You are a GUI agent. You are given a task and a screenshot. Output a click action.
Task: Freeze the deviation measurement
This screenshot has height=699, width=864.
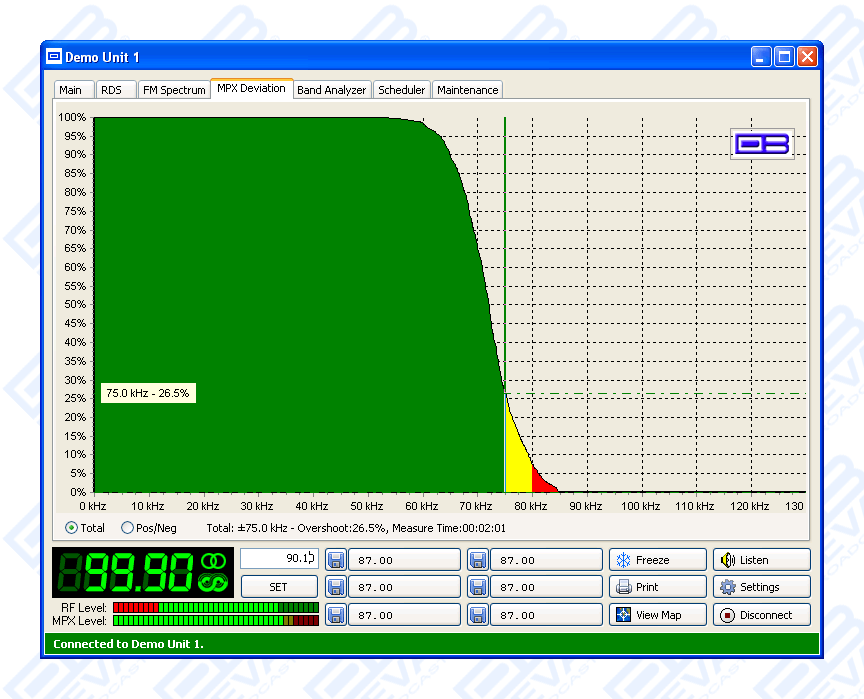pyautogui.click(x=658, y=560)
